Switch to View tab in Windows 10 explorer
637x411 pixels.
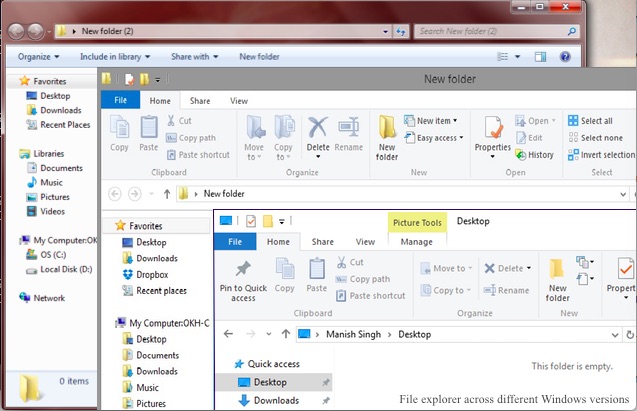click(x=365, y=242)
